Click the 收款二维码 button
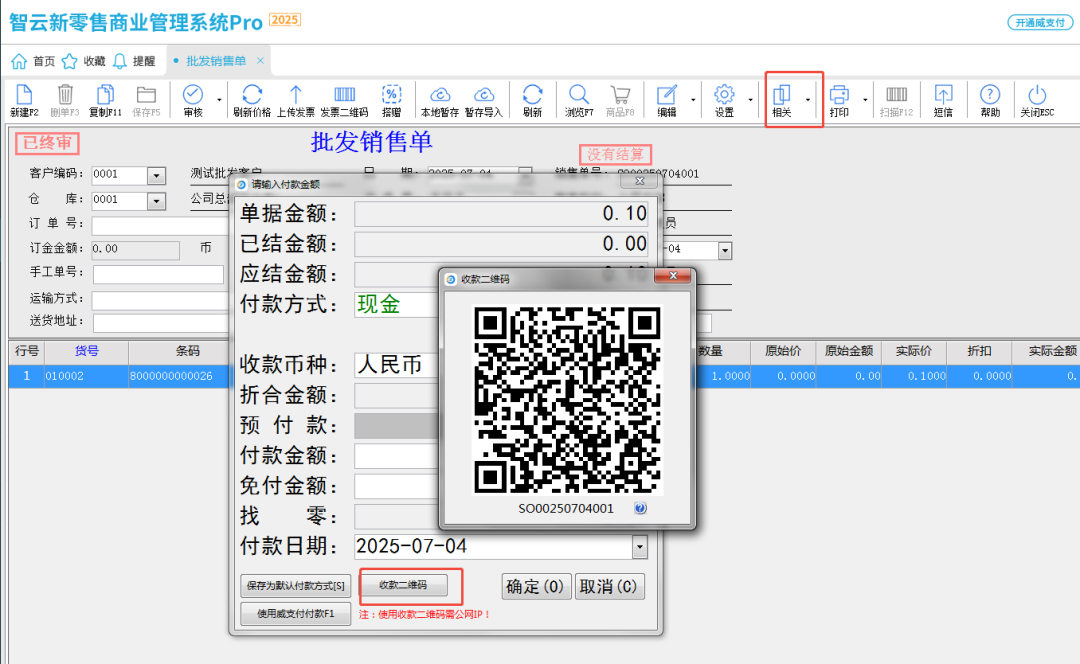 pyautogui.click(x=404, y=585)
